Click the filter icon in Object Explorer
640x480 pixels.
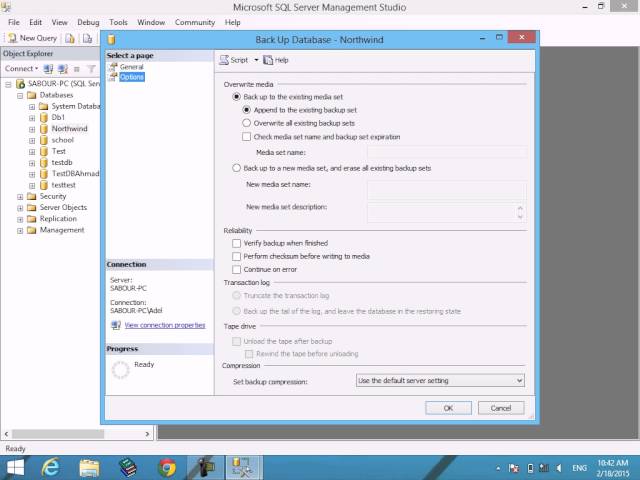pyautogui.click(x=91, y=69)
